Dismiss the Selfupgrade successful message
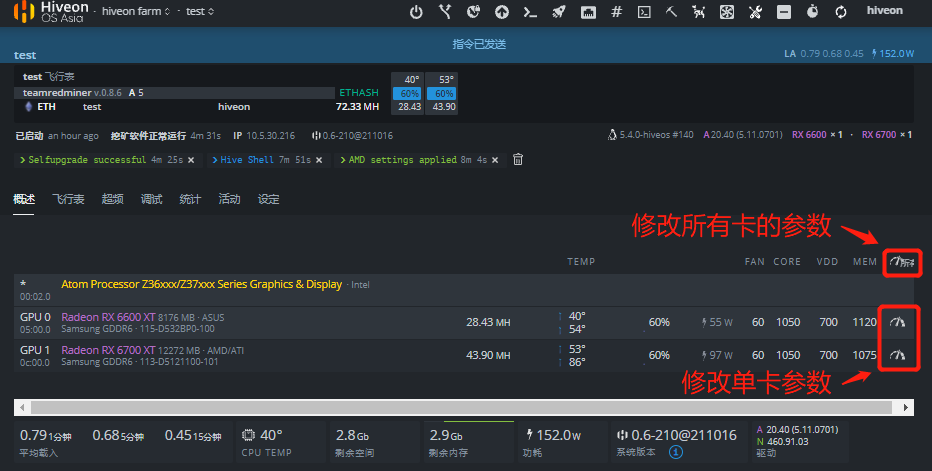Screen dimensions: 932x471 click(x=190, y=160)
